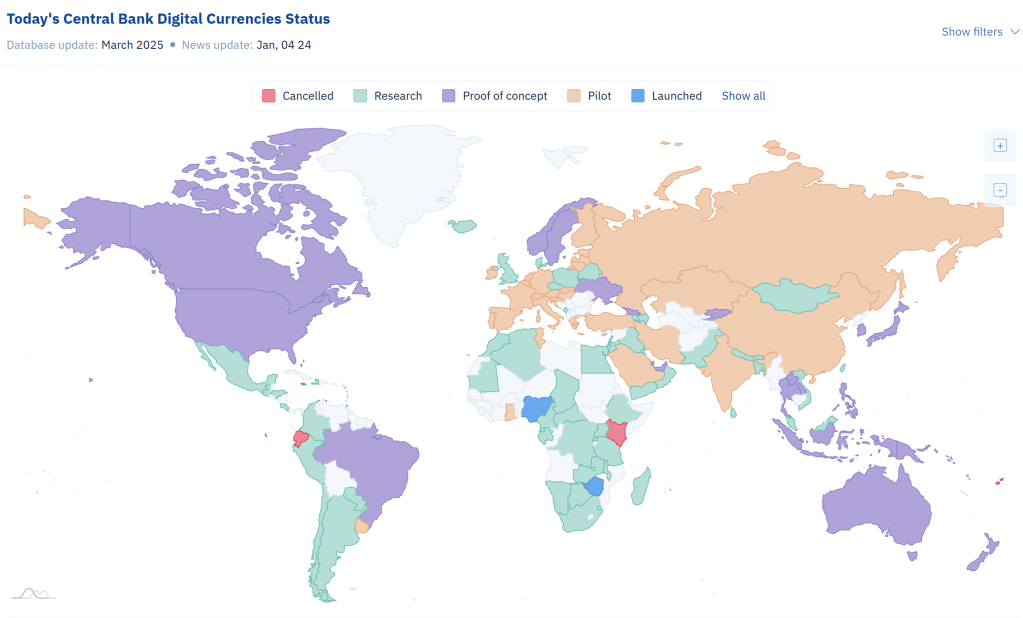Screen dimensions: 1023x618
Task: Click the blue Launched legend swatch
Action: 638,96
